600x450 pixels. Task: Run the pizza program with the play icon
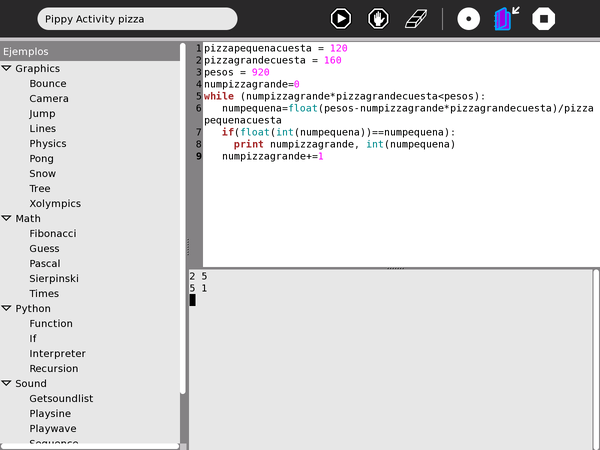[x=341, y=18]
